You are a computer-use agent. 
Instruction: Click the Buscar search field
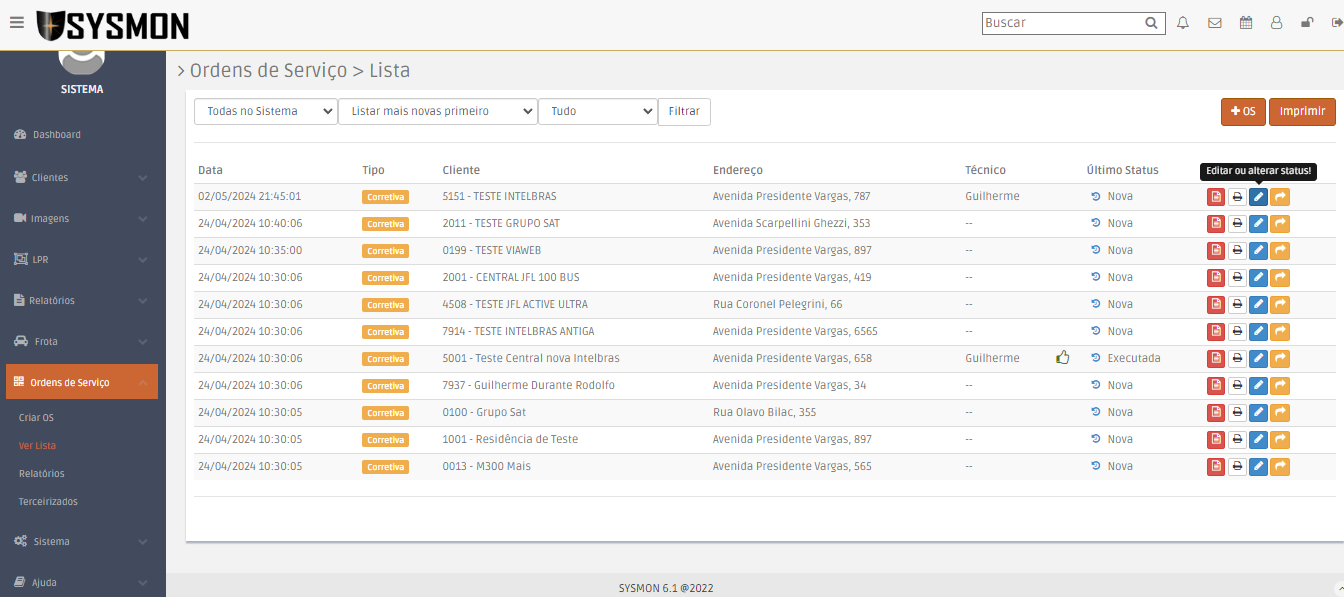1062,23
